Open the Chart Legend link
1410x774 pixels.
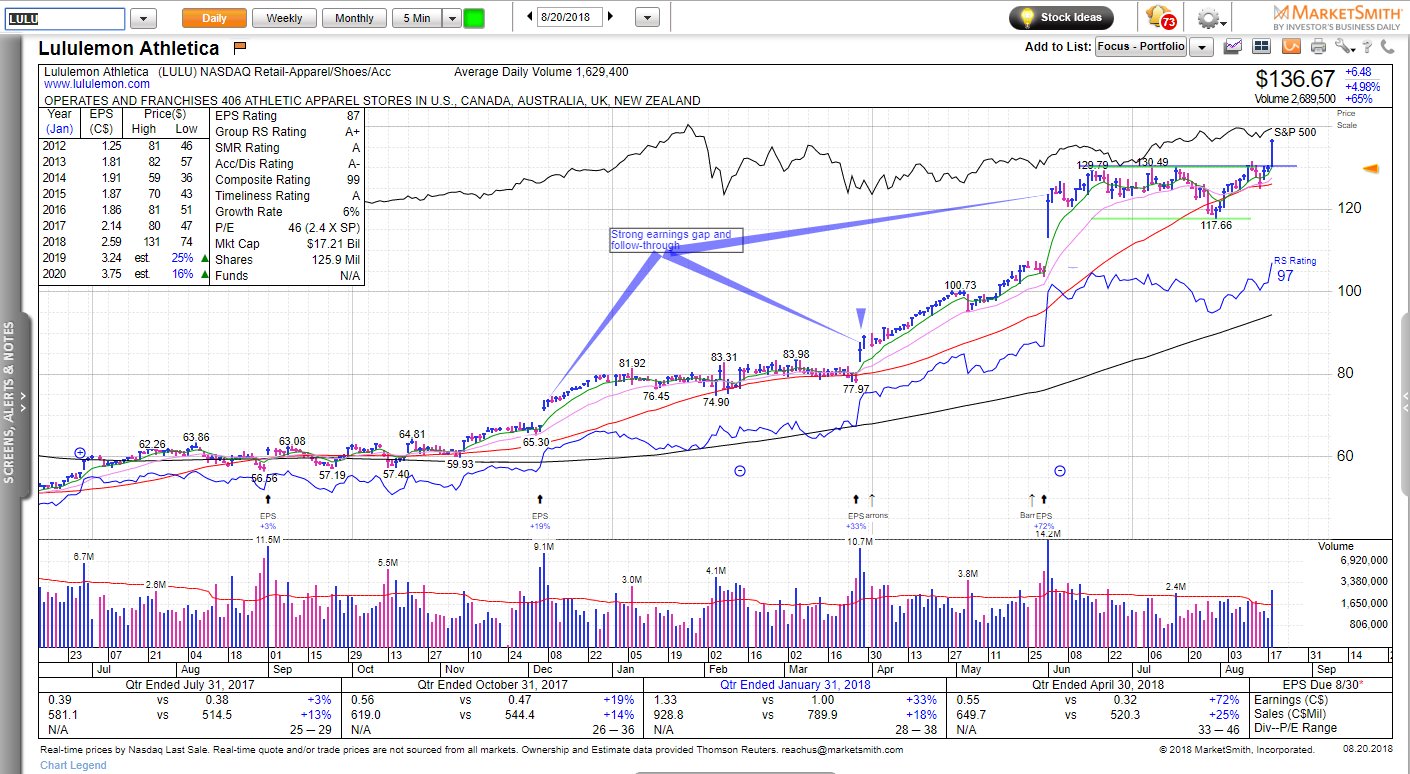[x=72, y=766]
